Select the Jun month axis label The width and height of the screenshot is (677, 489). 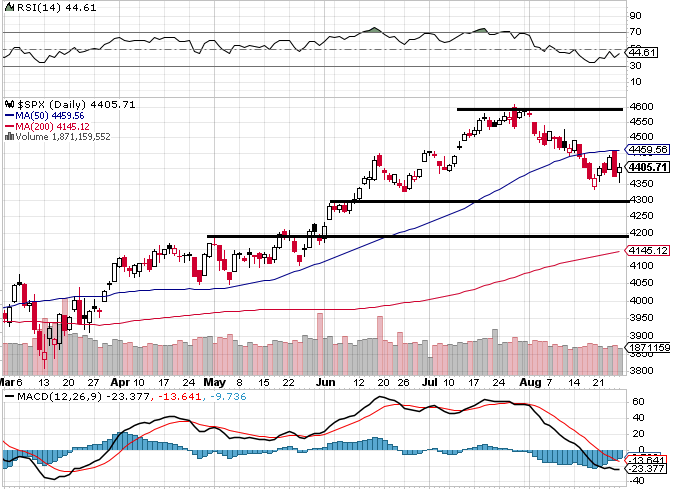(326, 382)
